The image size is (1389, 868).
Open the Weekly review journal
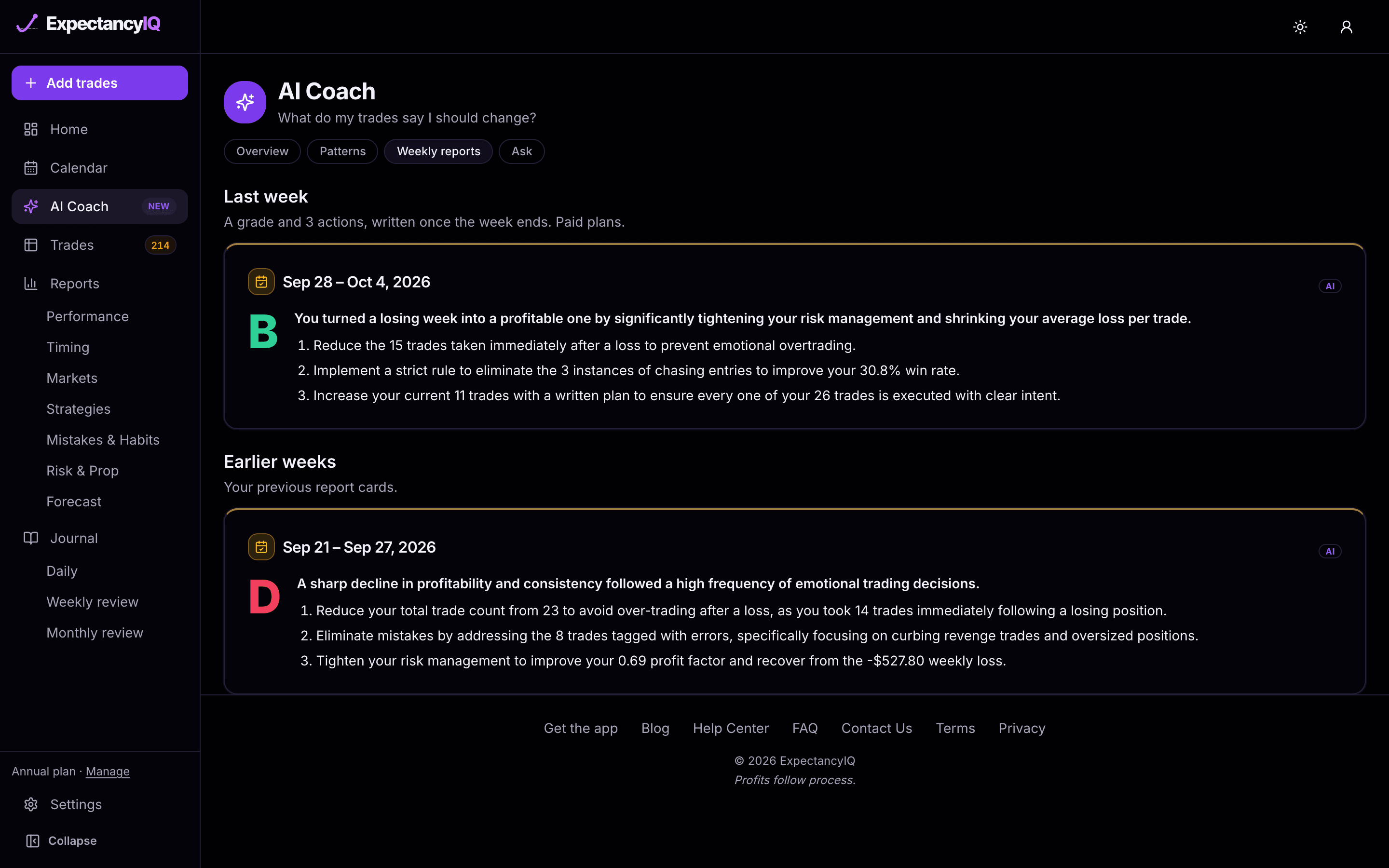(x=92, y=602)
